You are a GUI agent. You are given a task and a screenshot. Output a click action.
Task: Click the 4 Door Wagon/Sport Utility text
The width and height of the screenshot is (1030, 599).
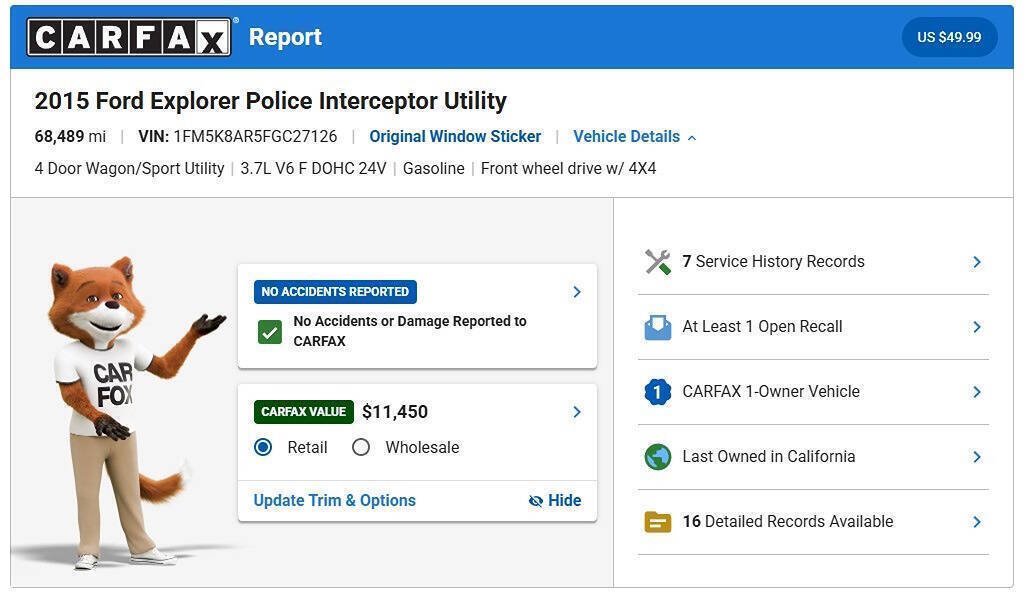tap(129, 169)
